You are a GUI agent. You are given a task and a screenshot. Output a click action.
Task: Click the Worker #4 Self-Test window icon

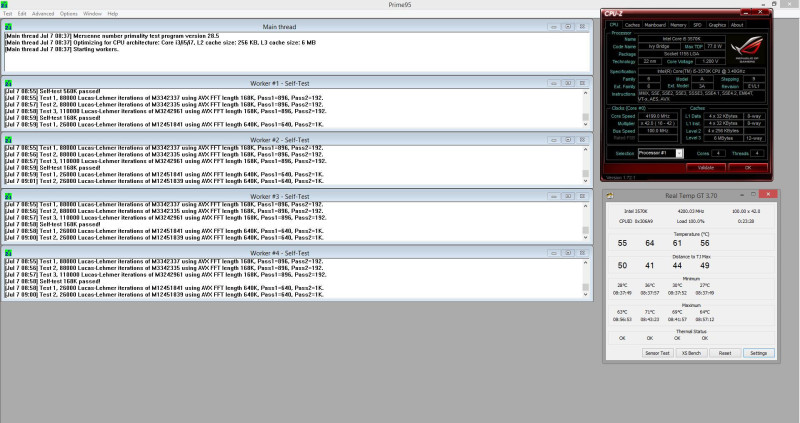[8, 253]
